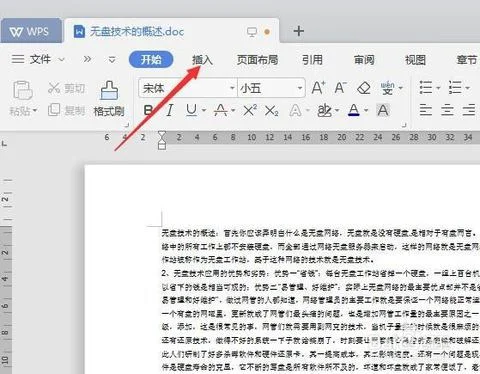Select the 无盘技术的概述.doc document tab
The width and height of the screenshot is (480, 374).
(x=171, y=32)
